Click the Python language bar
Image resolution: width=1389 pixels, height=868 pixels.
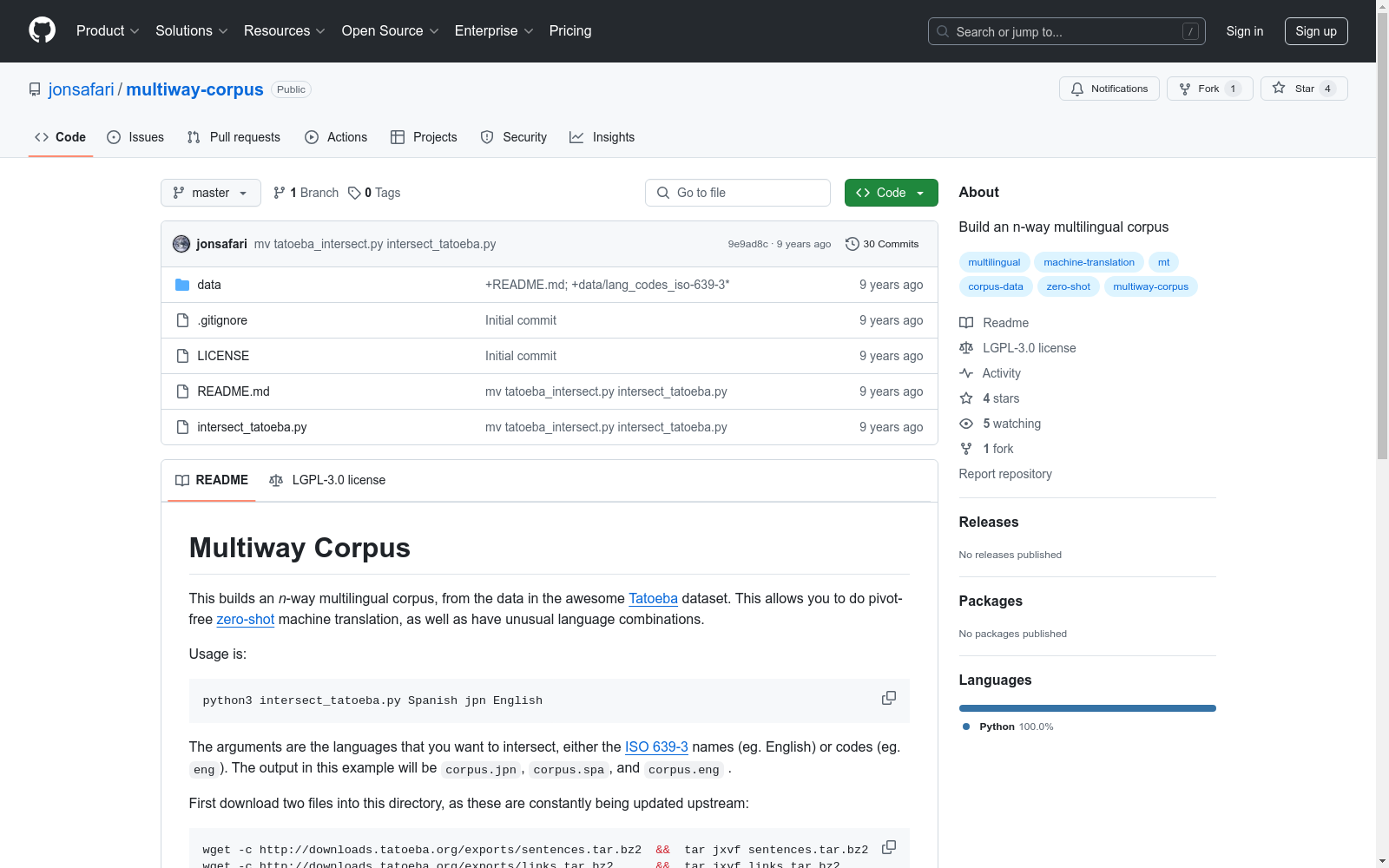pos(1088,708)
